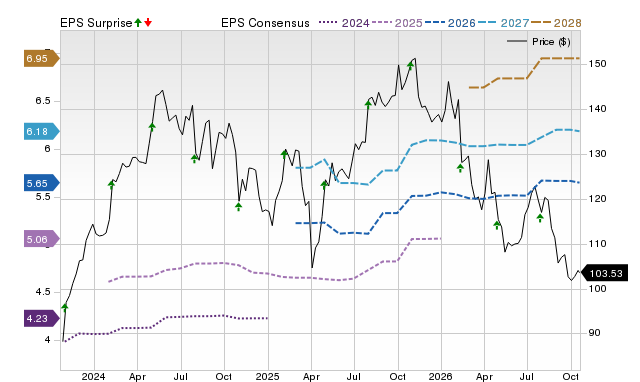Viewport: 640px width, 382px height.
Task: Toggle the 2028 consensus series in the legend
Action: [556, 23]
